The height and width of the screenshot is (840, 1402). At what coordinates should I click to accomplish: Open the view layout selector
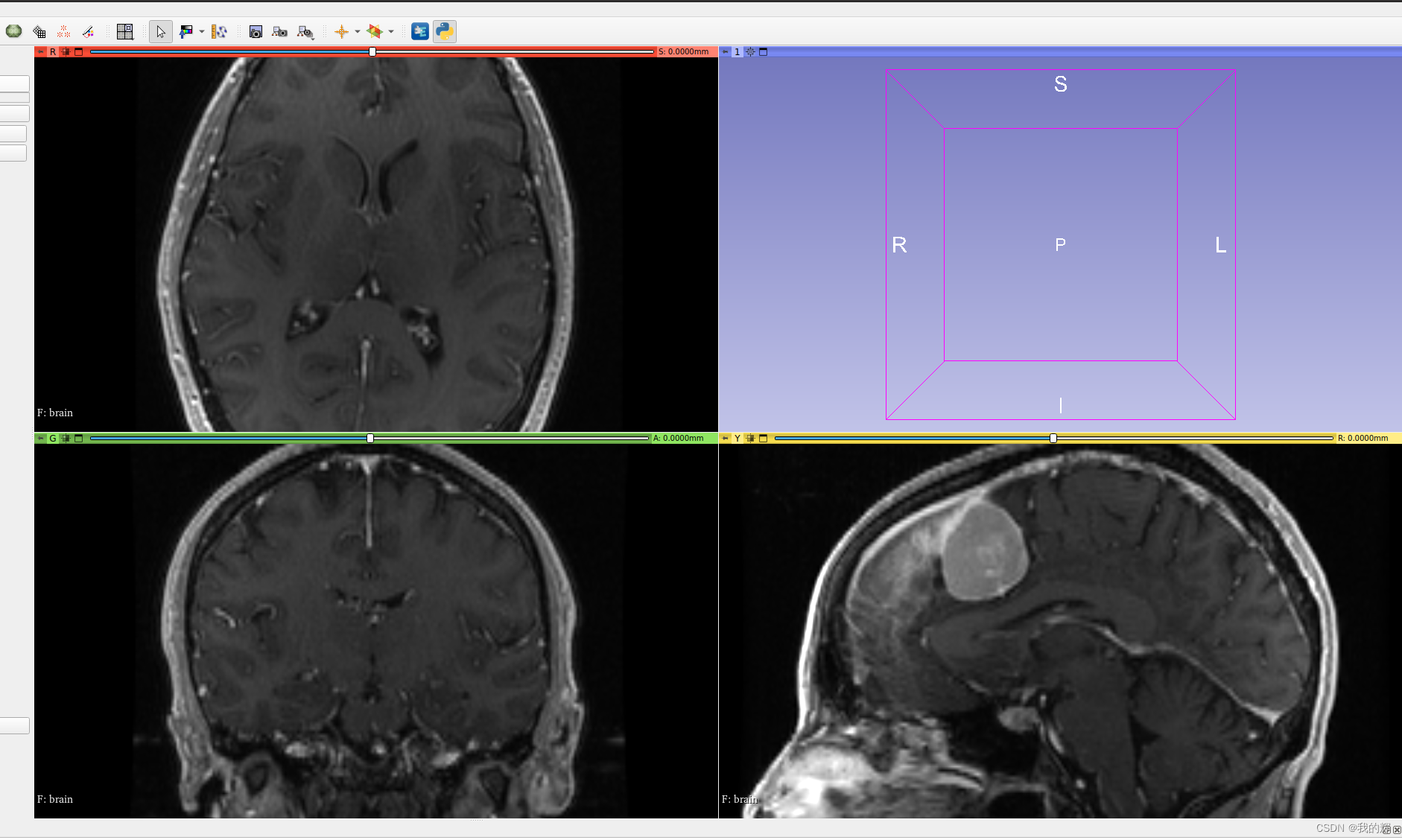click(125, 31)
